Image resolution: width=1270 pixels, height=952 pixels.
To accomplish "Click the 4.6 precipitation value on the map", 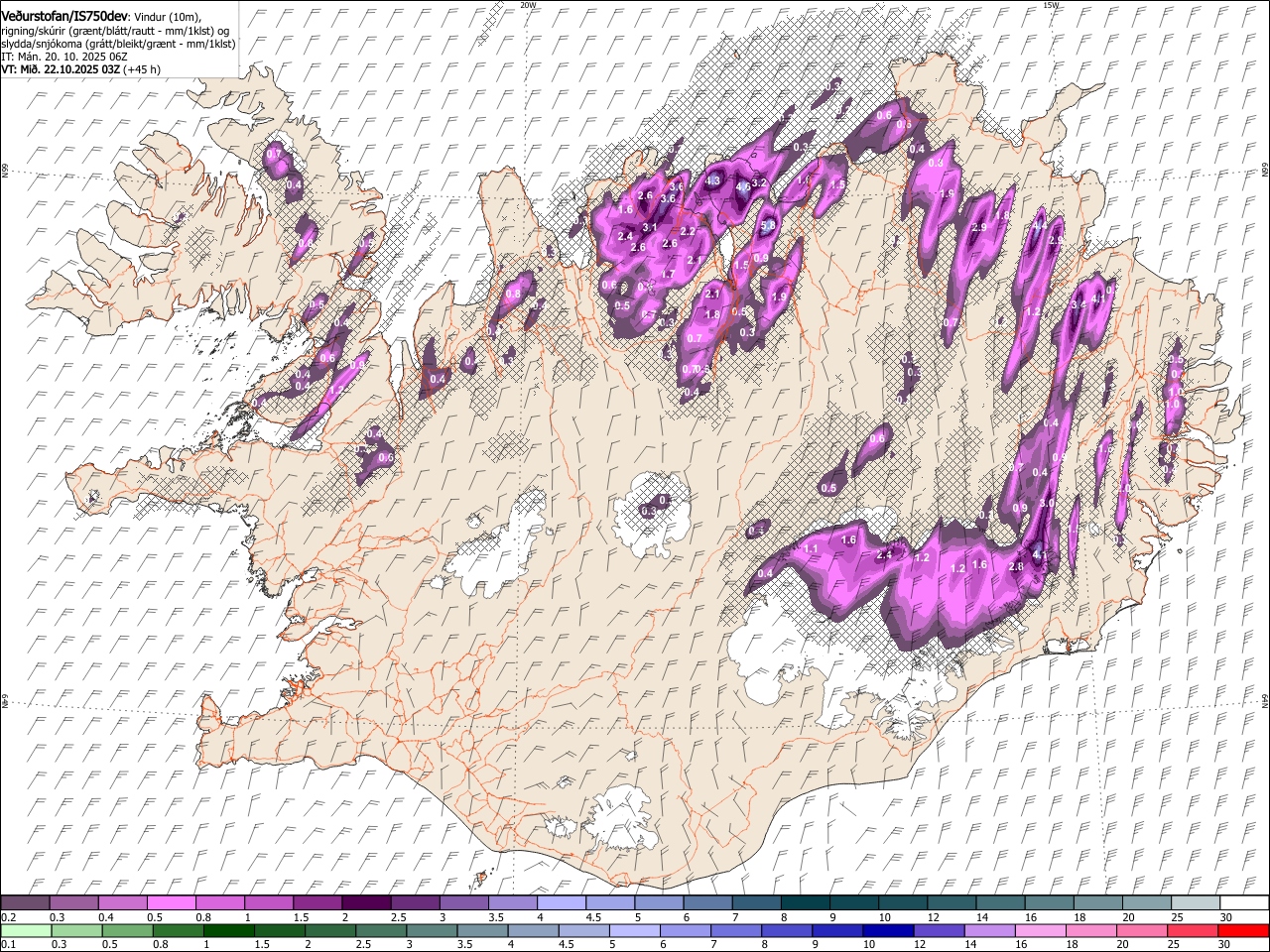I will (743, 185).
